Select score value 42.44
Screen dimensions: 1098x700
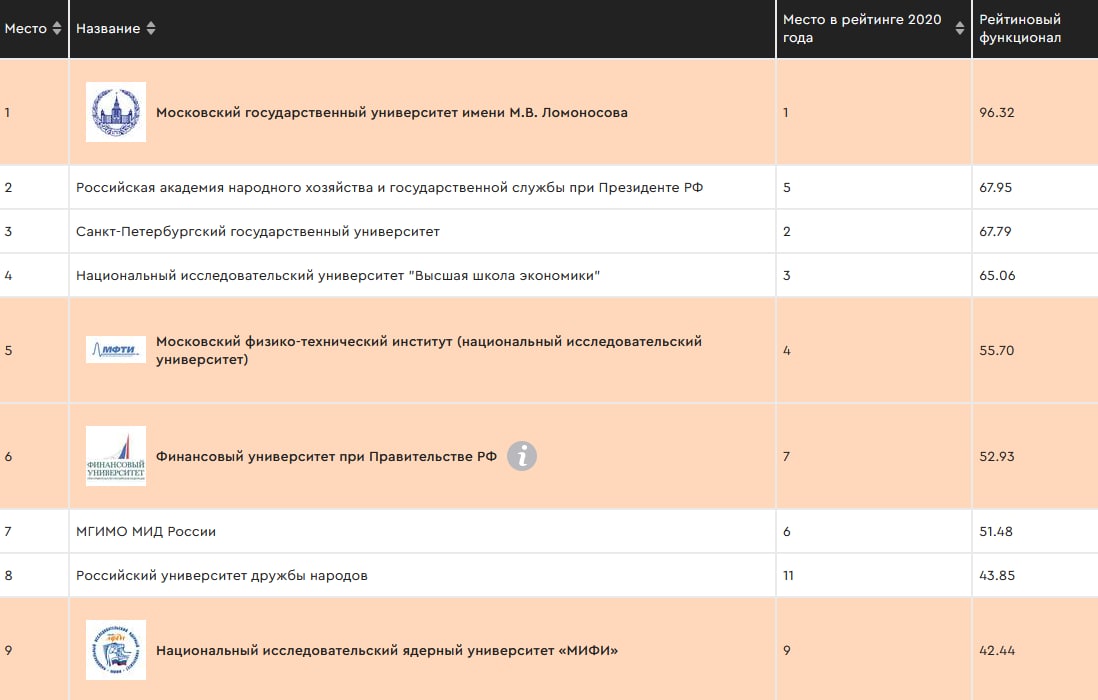pos(997,650)
